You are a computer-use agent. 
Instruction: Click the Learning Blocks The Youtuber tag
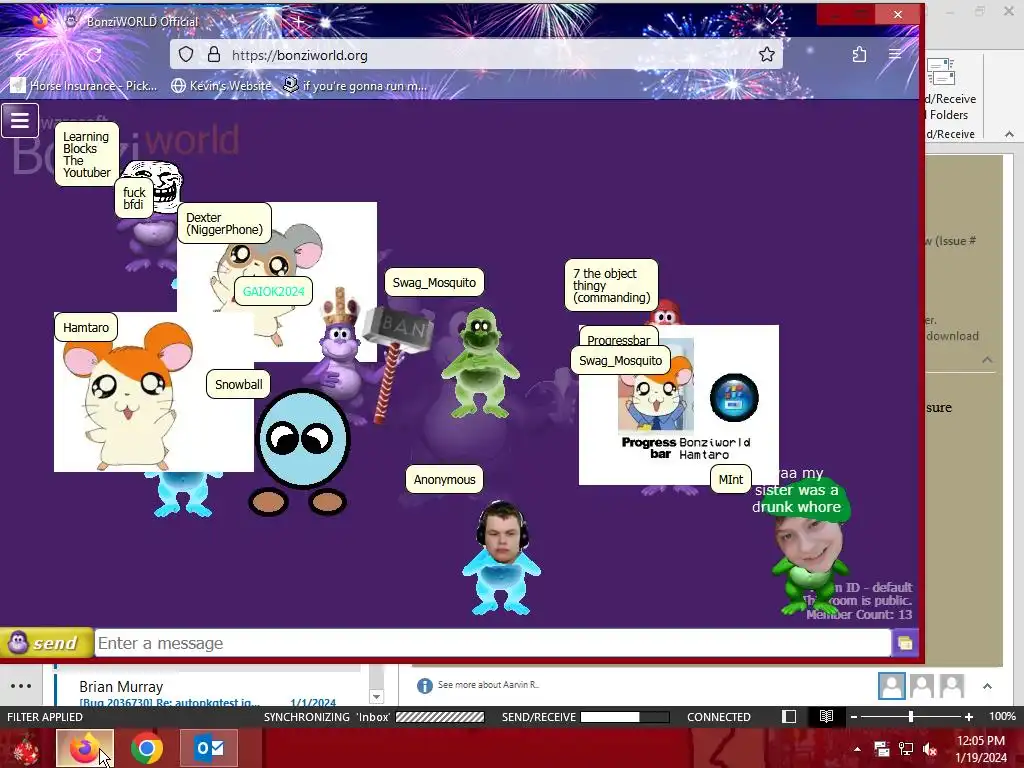coord(87,155)
